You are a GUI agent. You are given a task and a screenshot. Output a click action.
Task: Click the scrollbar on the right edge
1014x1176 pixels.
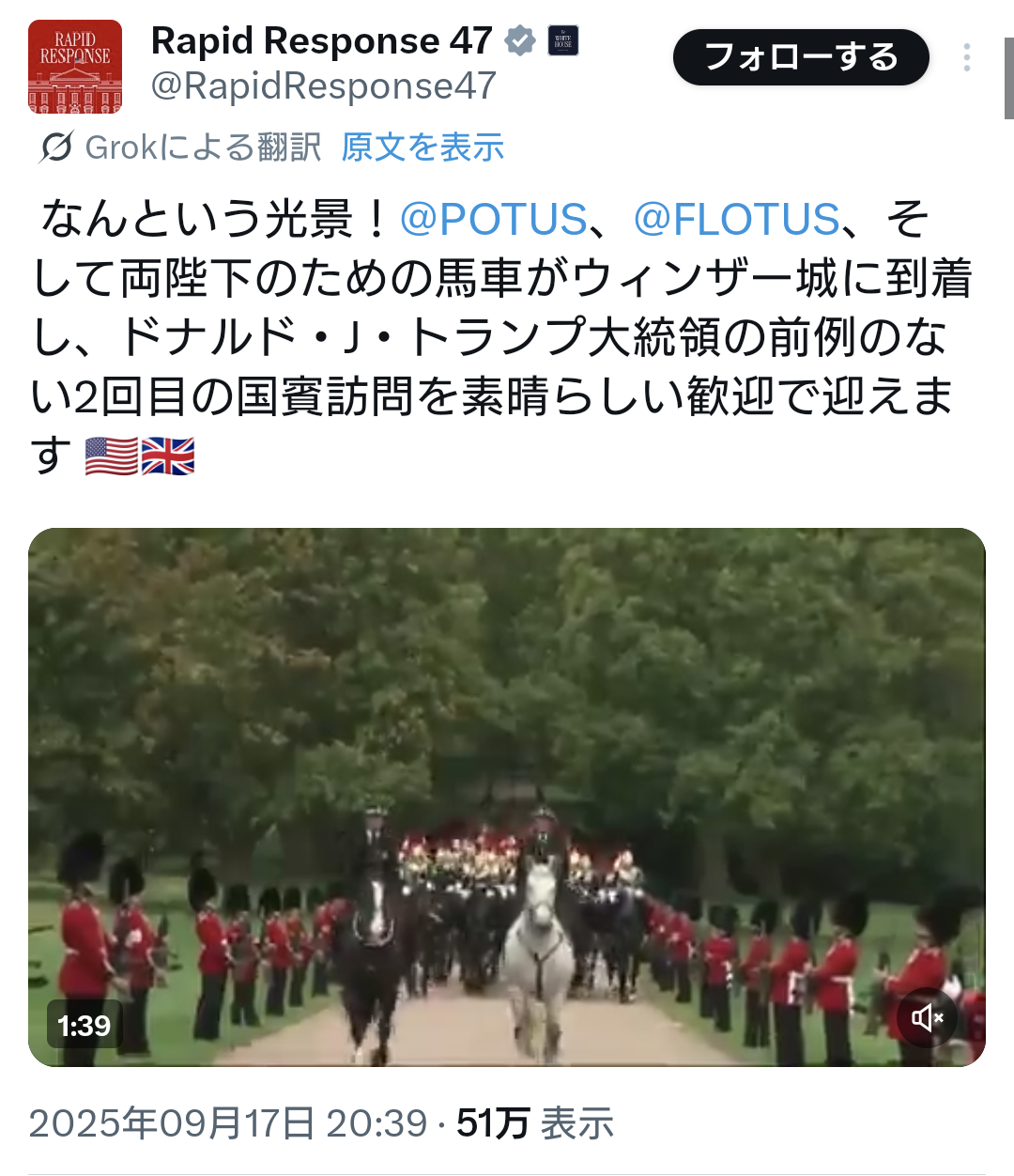[1008, 77]
